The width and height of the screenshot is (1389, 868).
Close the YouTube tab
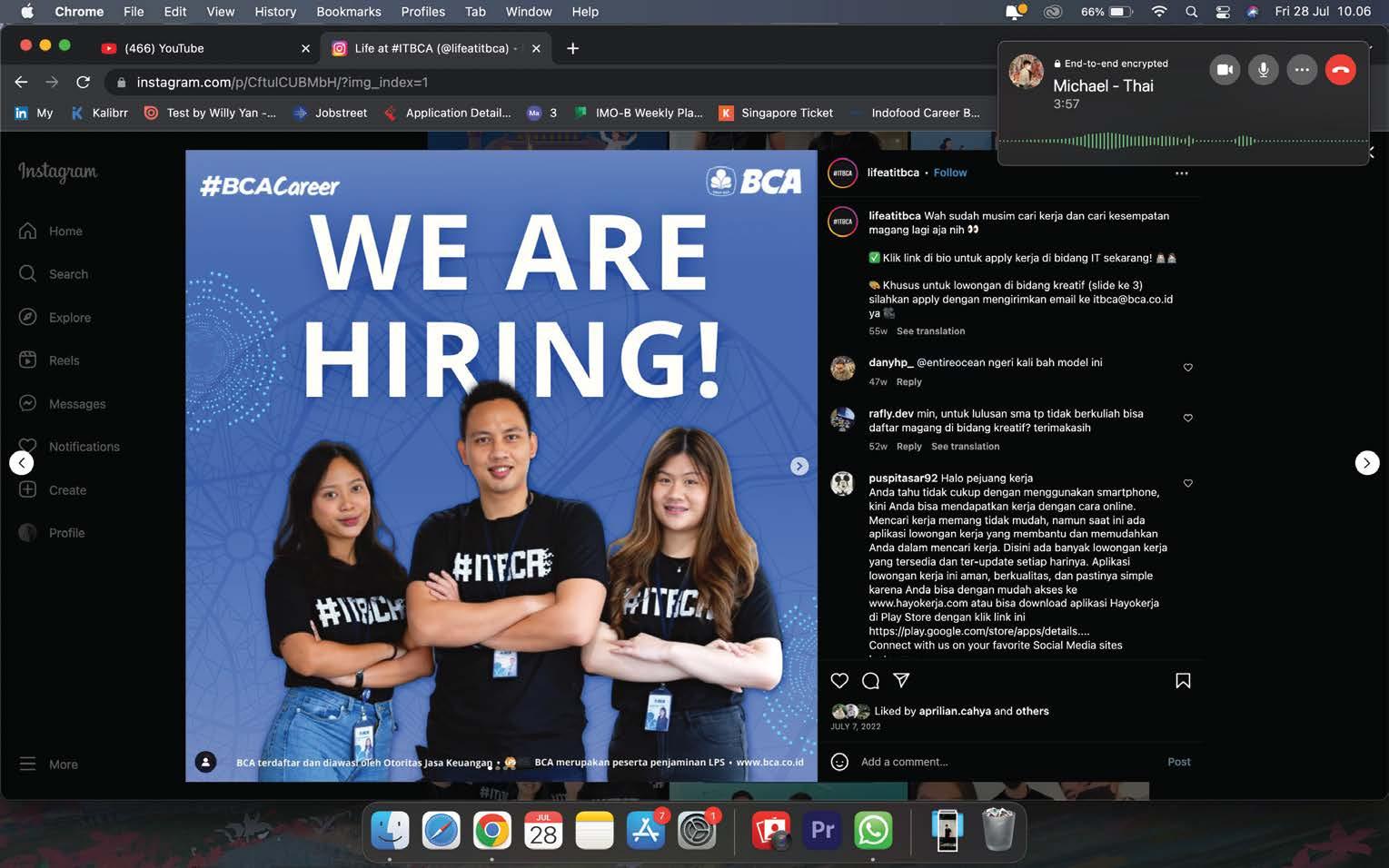click(x=305, y=49)
